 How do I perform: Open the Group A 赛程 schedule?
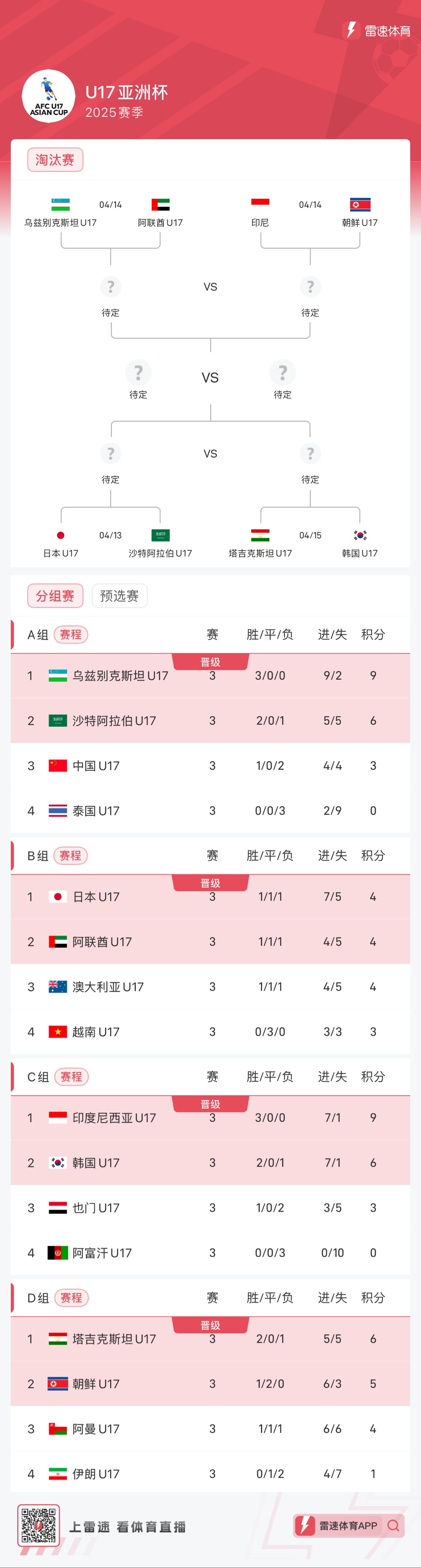(x=71, y=634)
